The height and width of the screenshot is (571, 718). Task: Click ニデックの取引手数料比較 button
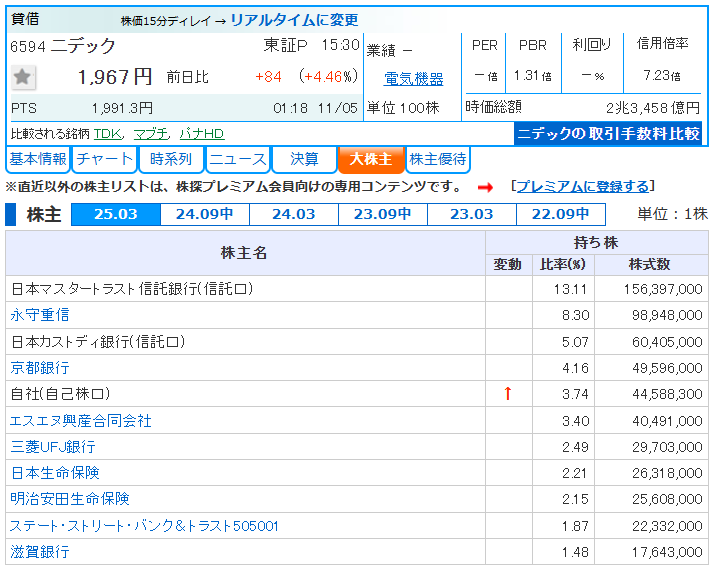609,133
